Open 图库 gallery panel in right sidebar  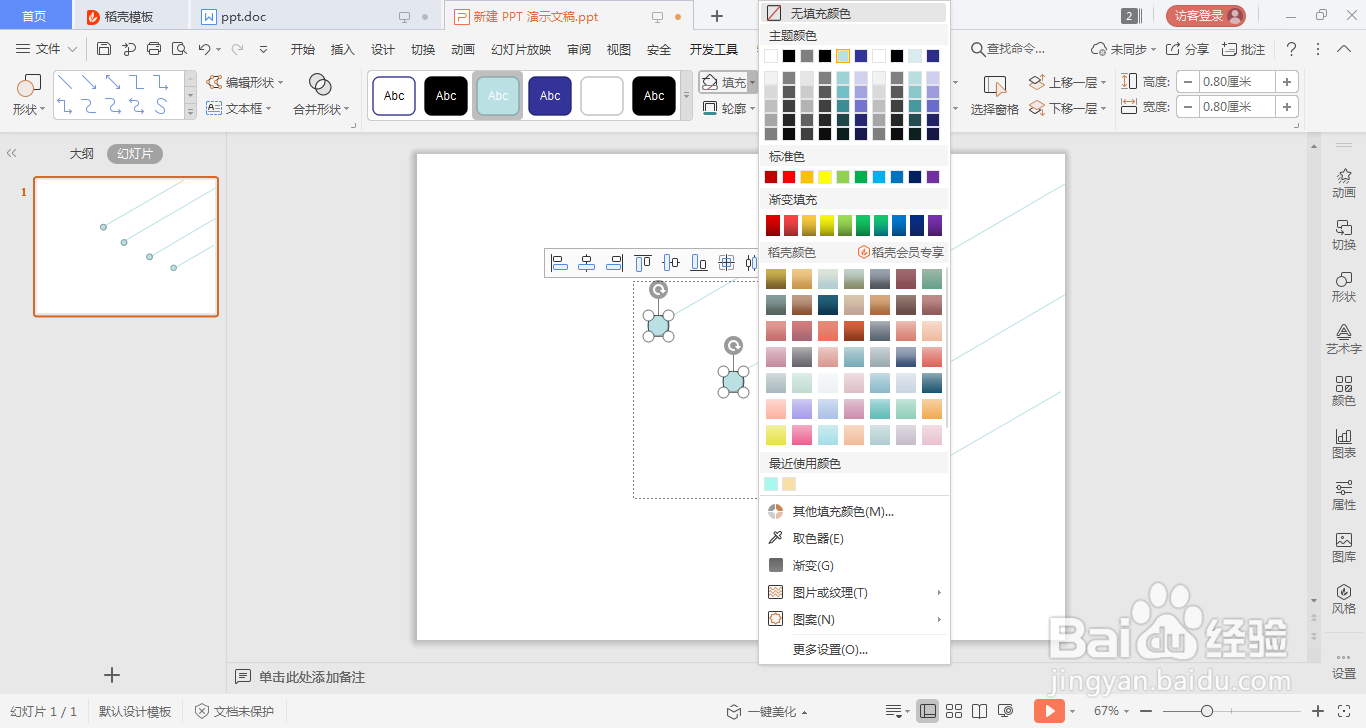pos(1344,547)
